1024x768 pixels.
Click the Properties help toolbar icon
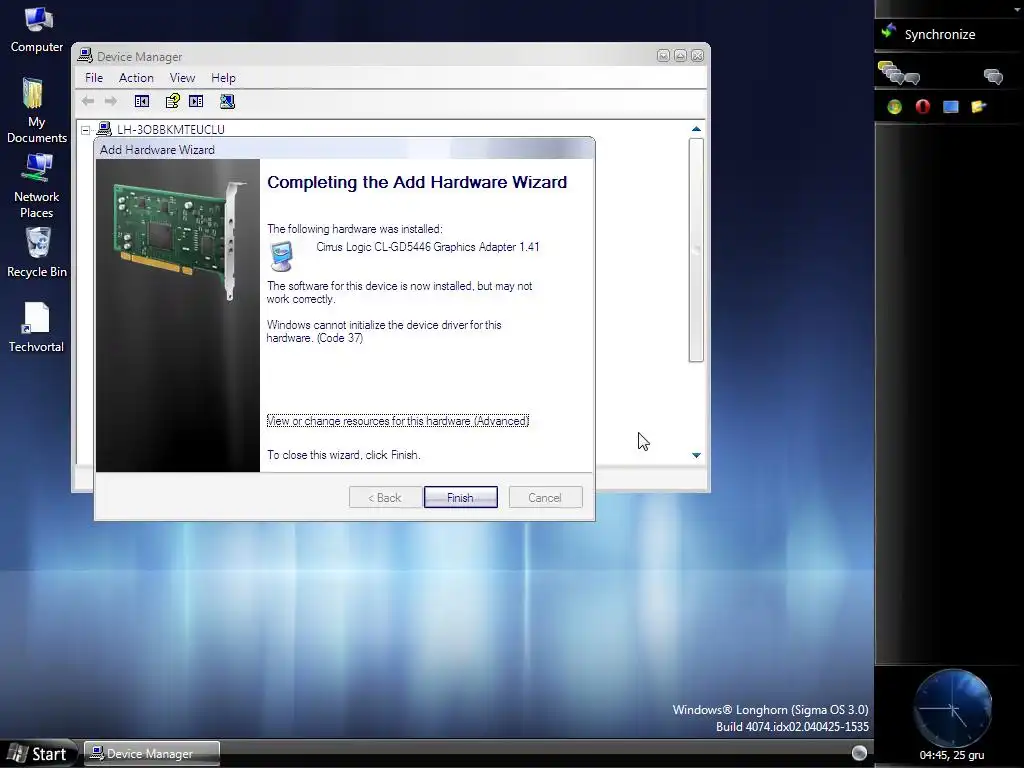[172, 101]
